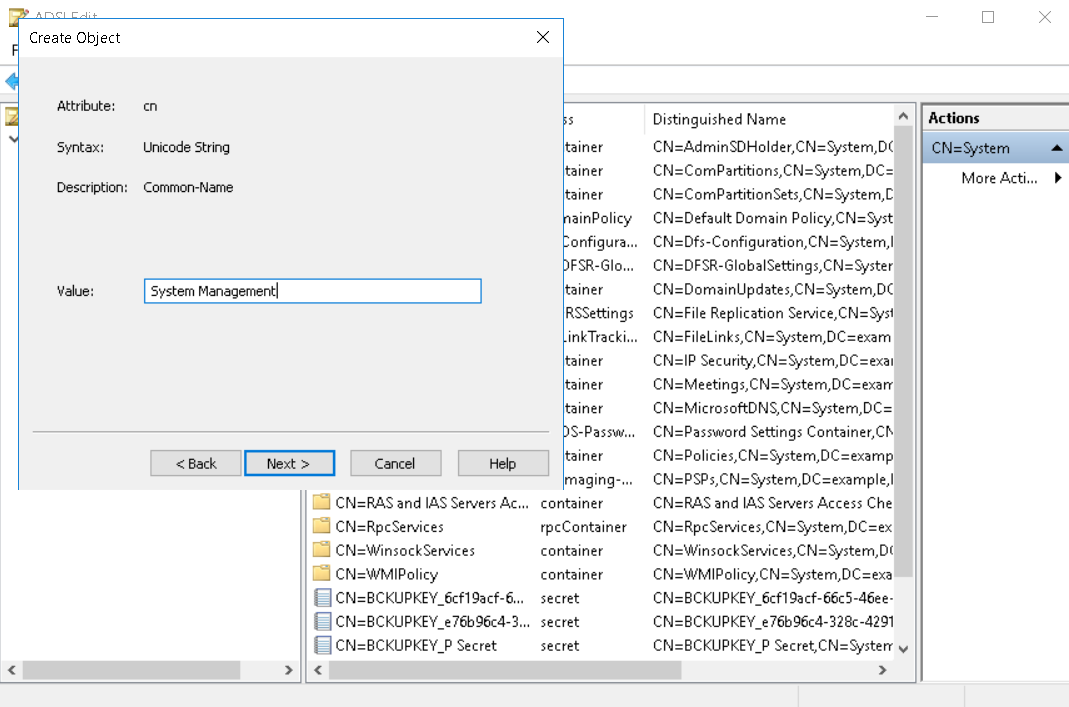1069x707 pixels.
Task: Click the CN=BCKUPKEY_6cf19acf secret object icon
Action: click(x=321, y=598)
